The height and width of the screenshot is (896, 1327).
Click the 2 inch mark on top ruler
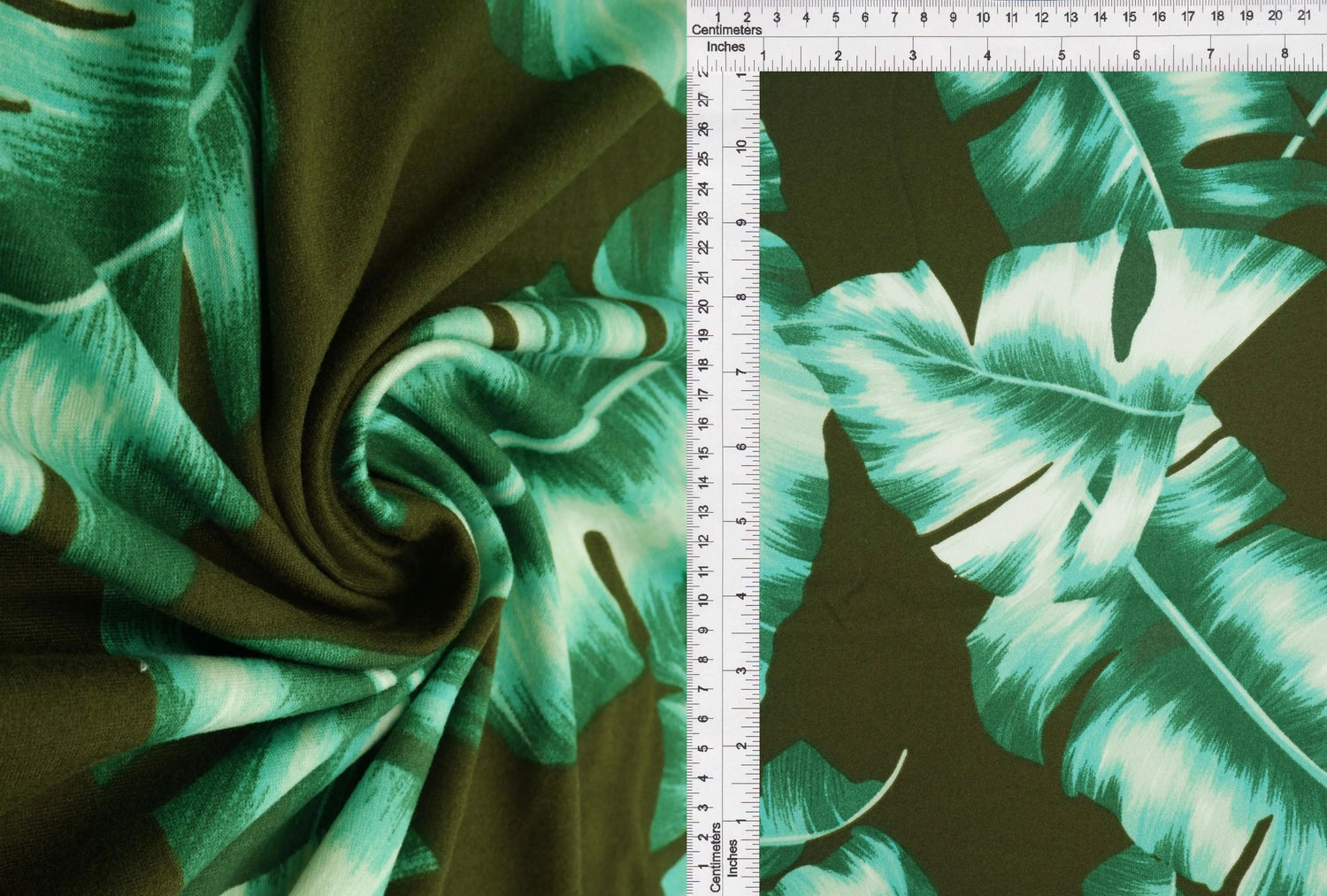(x=838, y=55)
